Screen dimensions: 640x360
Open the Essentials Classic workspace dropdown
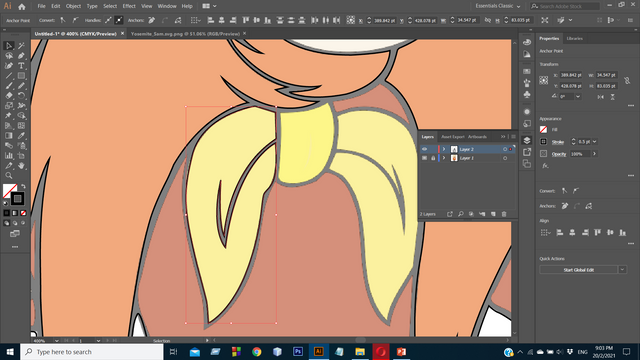(x=498, y=6)
